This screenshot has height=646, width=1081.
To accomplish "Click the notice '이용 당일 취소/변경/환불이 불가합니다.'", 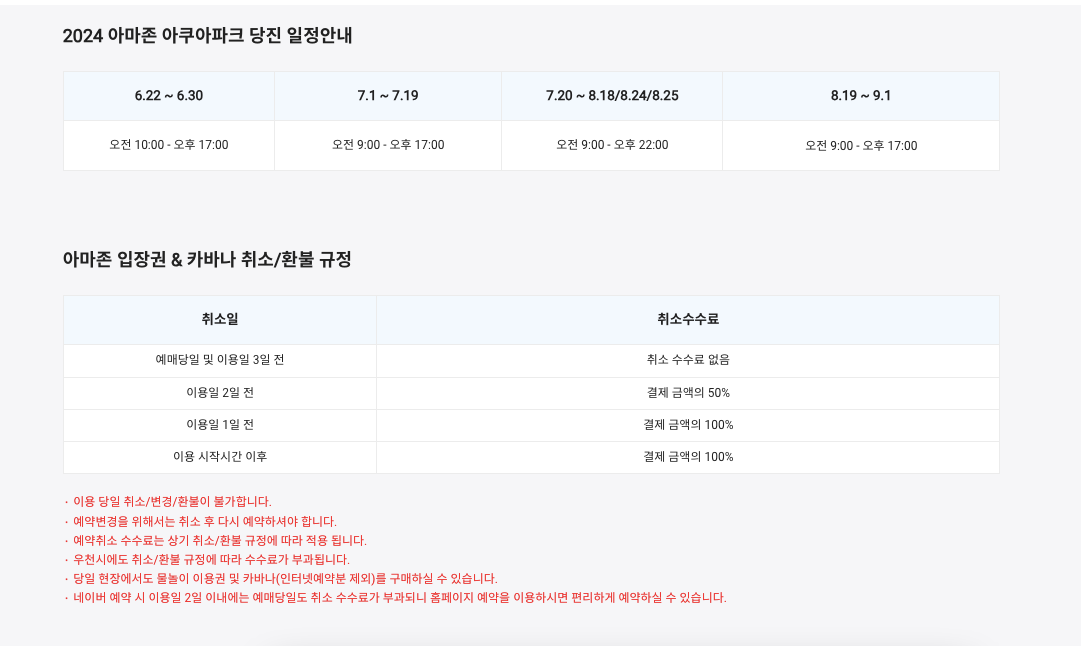I will coord(172,502).
